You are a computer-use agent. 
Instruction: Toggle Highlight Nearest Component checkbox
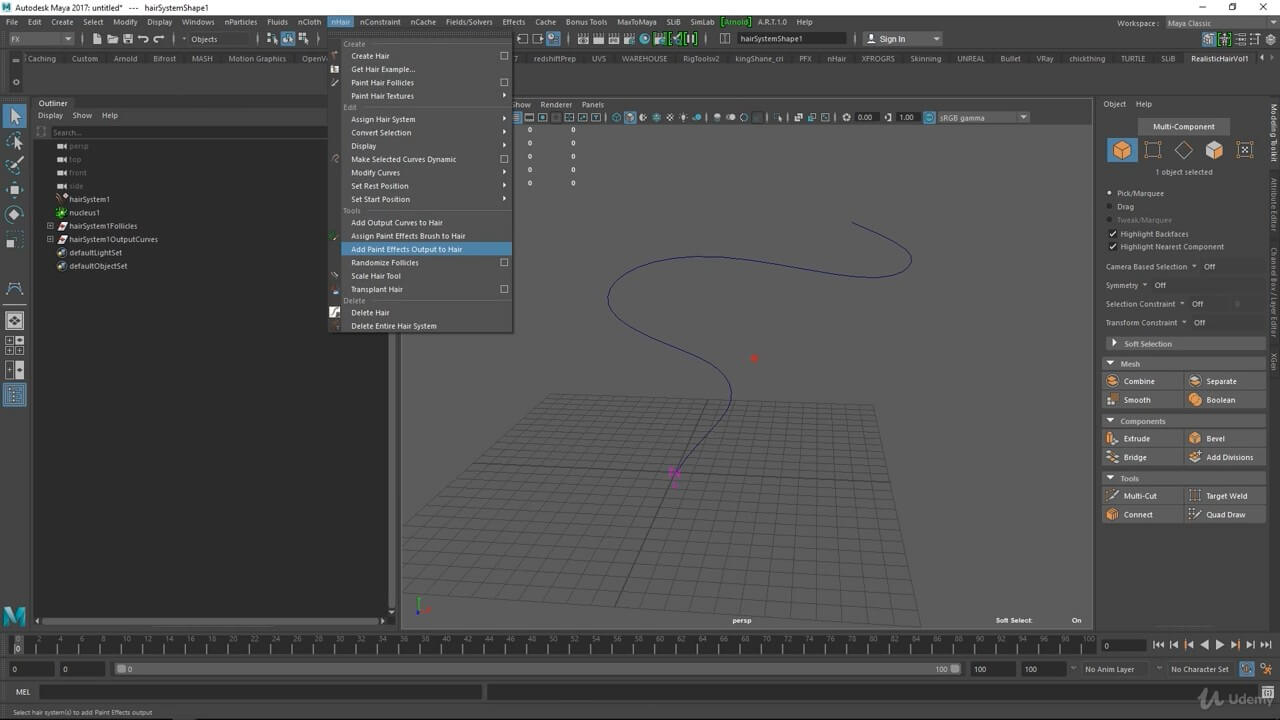point(1112,247)
